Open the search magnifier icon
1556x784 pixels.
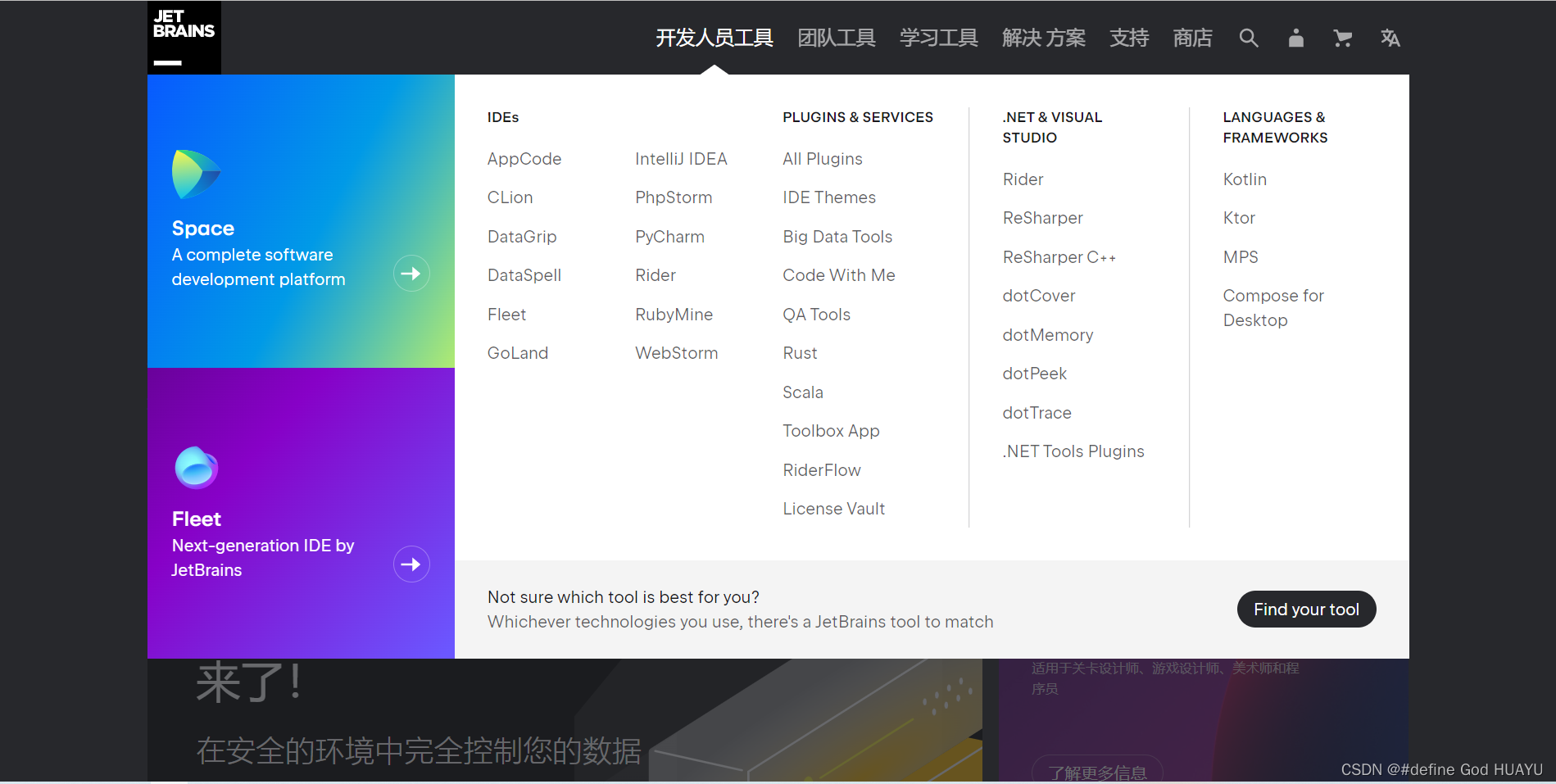[x=1248, y=38]
